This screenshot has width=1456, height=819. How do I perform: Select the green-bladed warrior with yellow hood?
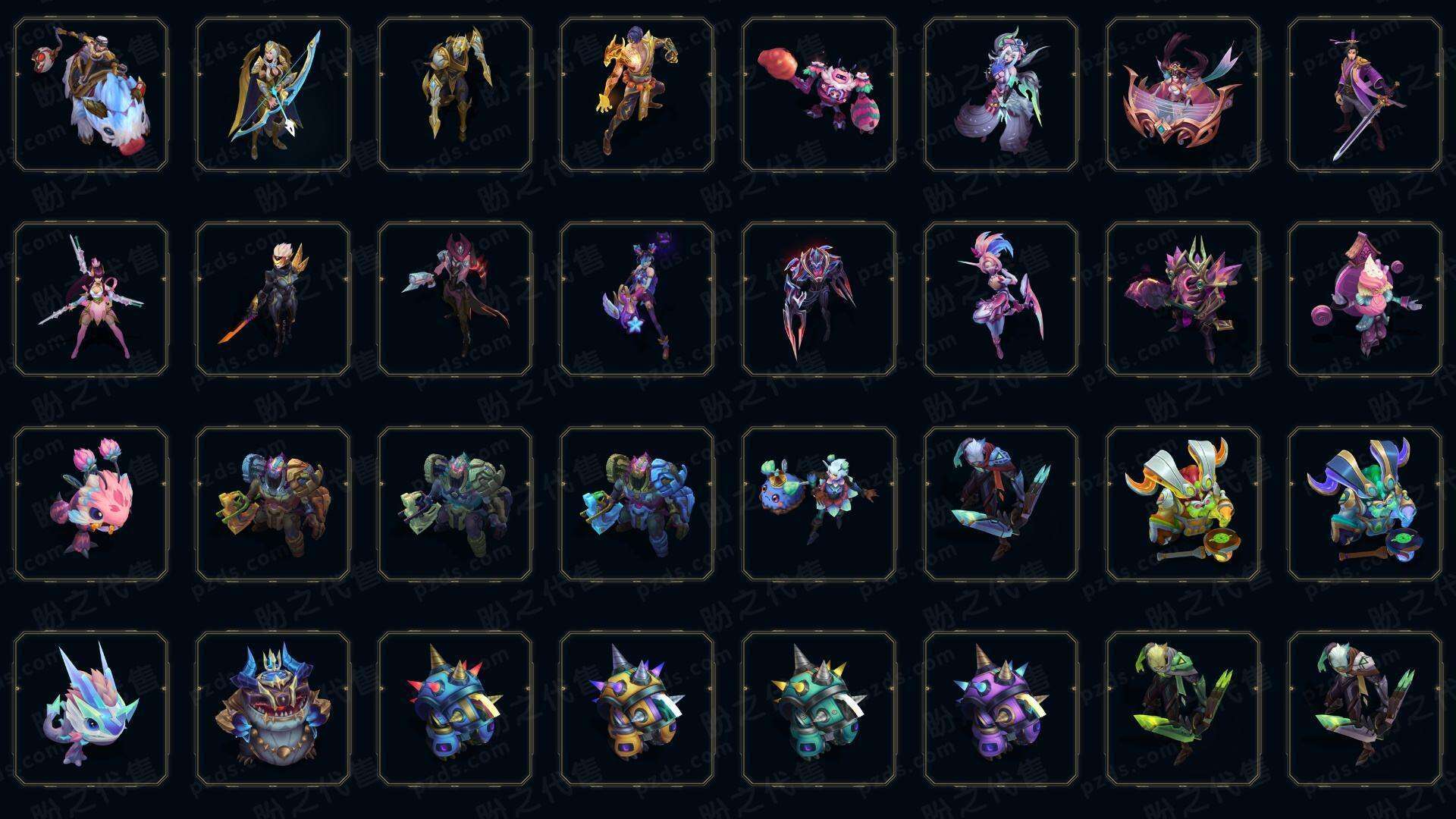pyautogui.click(x=1183, y=708)
